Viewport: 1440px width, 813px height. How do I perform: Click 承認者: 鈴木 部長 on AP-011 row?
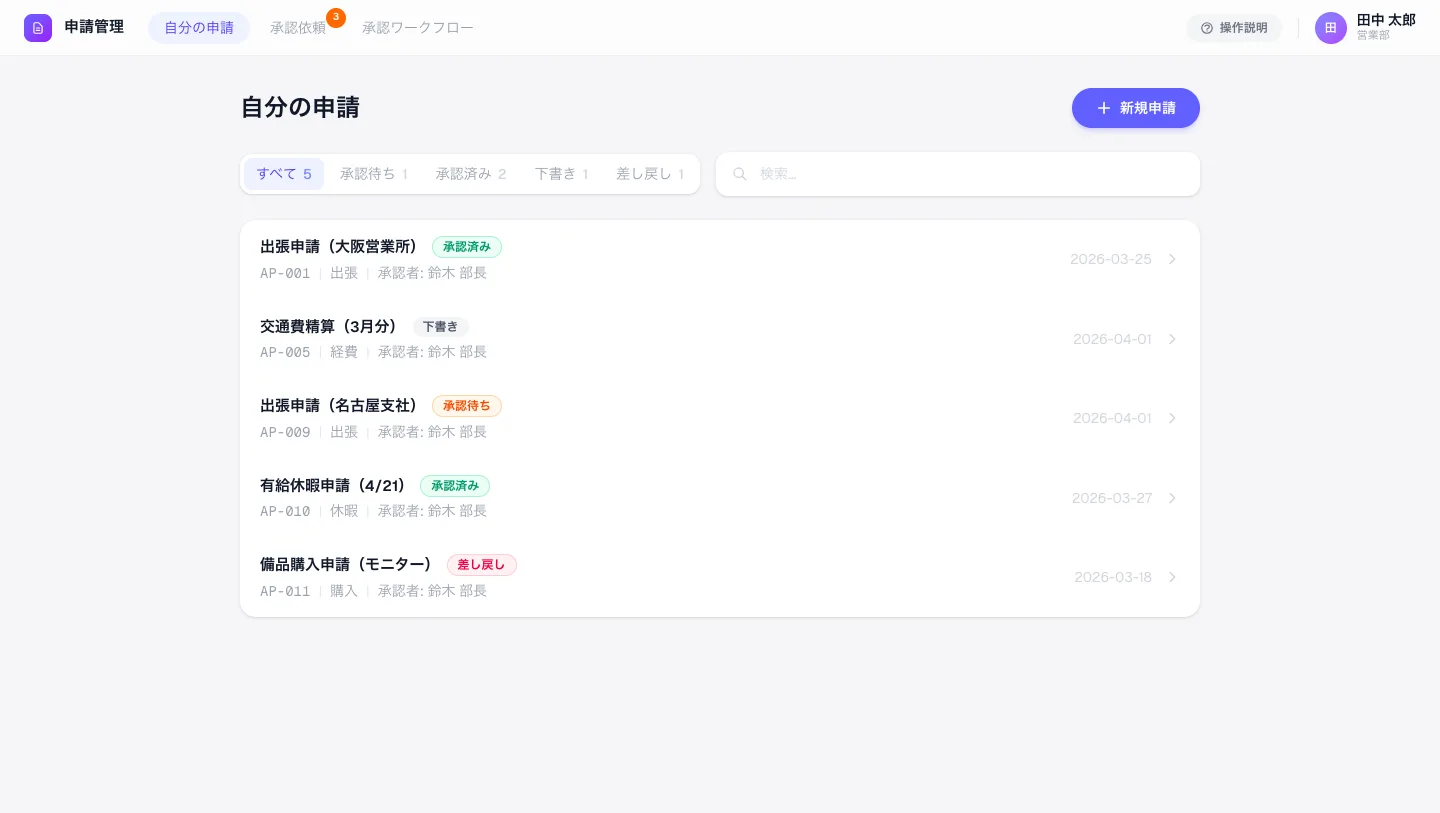(432, 591)
